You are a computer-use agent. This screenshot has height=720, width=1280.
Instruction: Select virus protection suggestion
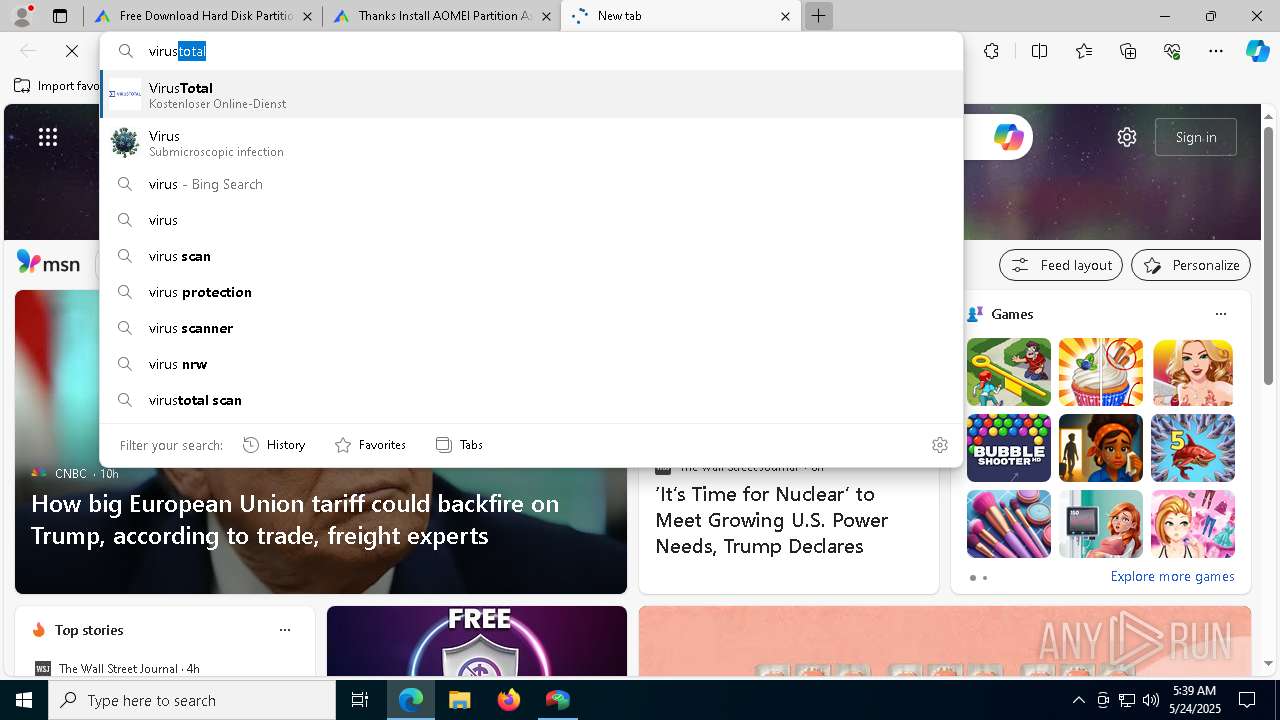click(x=532, y=292)
